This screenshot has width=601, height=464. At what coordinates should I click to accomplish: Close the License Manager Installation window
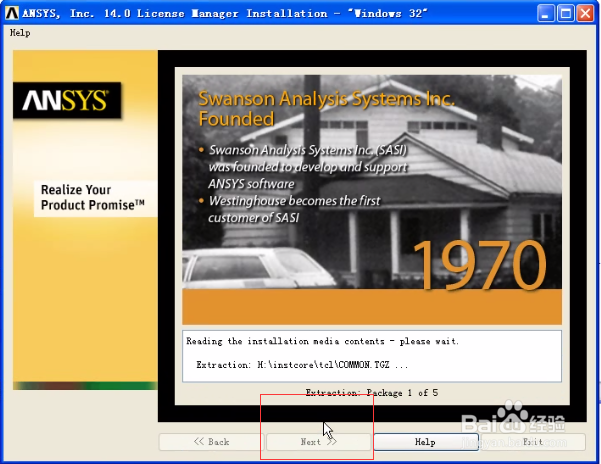[585, 14]
